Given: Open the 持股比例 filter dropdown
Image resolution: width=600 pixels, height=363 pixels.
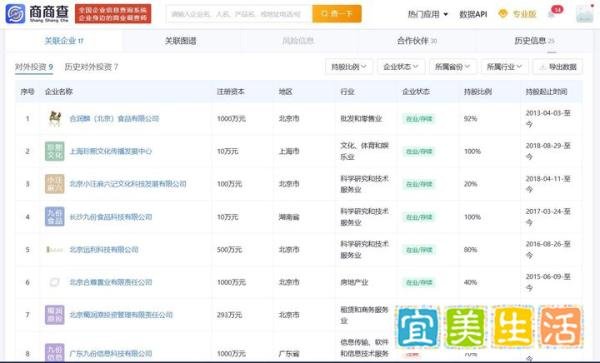Looking at the screenshot, I should tap(349, 67).
